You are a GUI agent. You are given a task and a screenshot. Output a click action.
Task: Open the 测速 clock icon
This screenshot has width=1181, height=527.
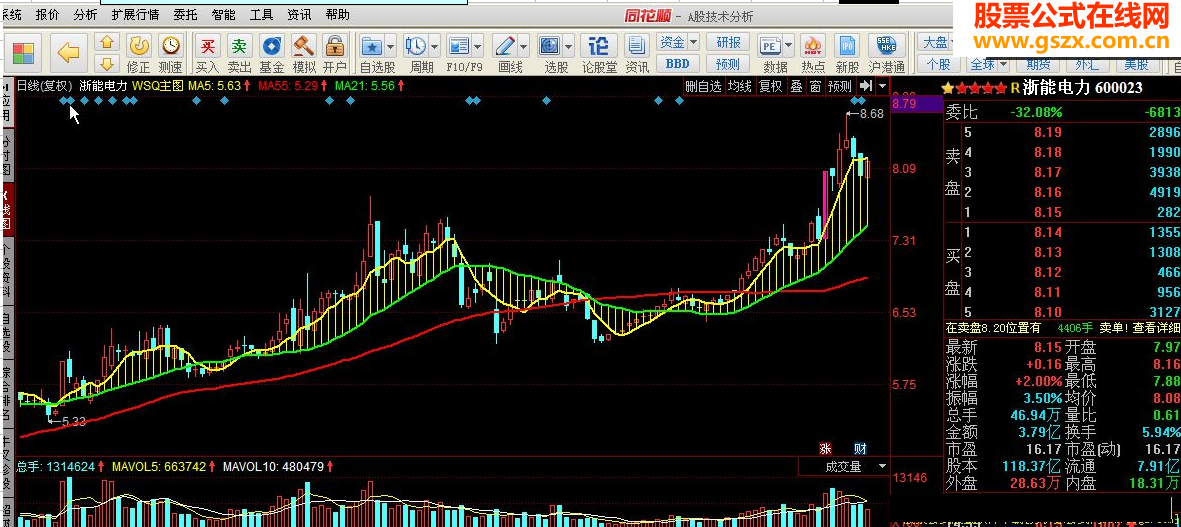pos(171,45)
